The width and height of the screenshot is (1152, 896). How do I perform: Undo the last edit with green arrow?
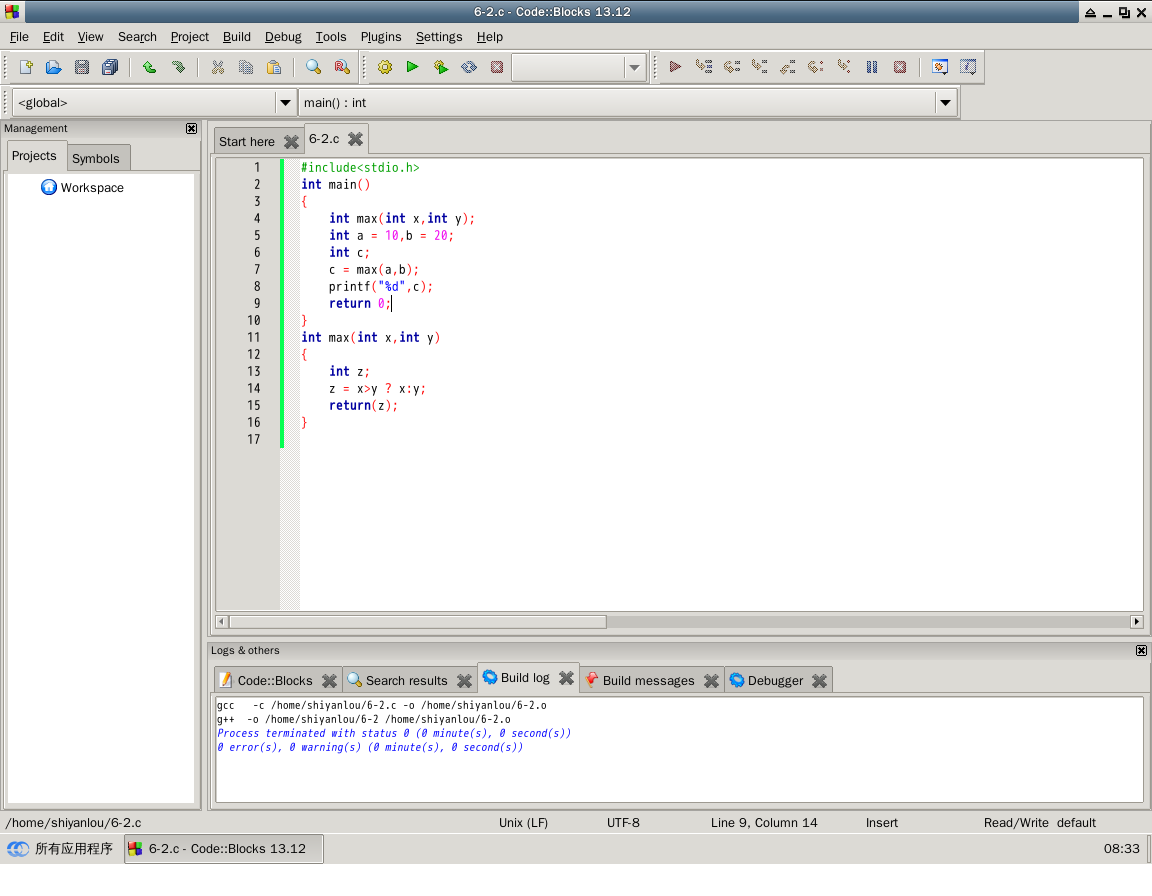pos(149,67)
